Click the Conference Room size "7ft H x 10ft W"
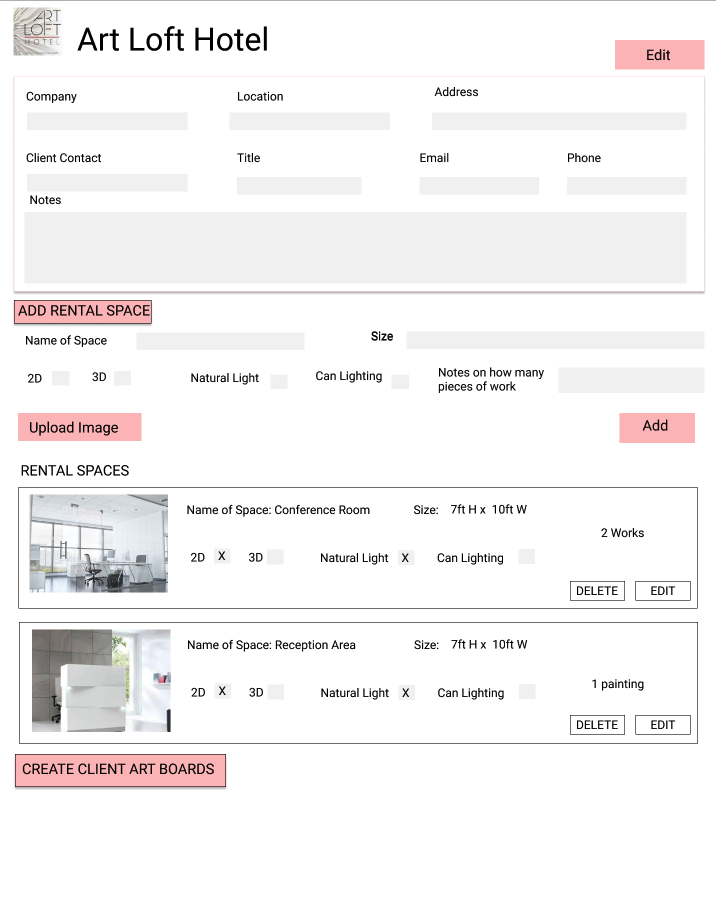 tap(489, 510)
